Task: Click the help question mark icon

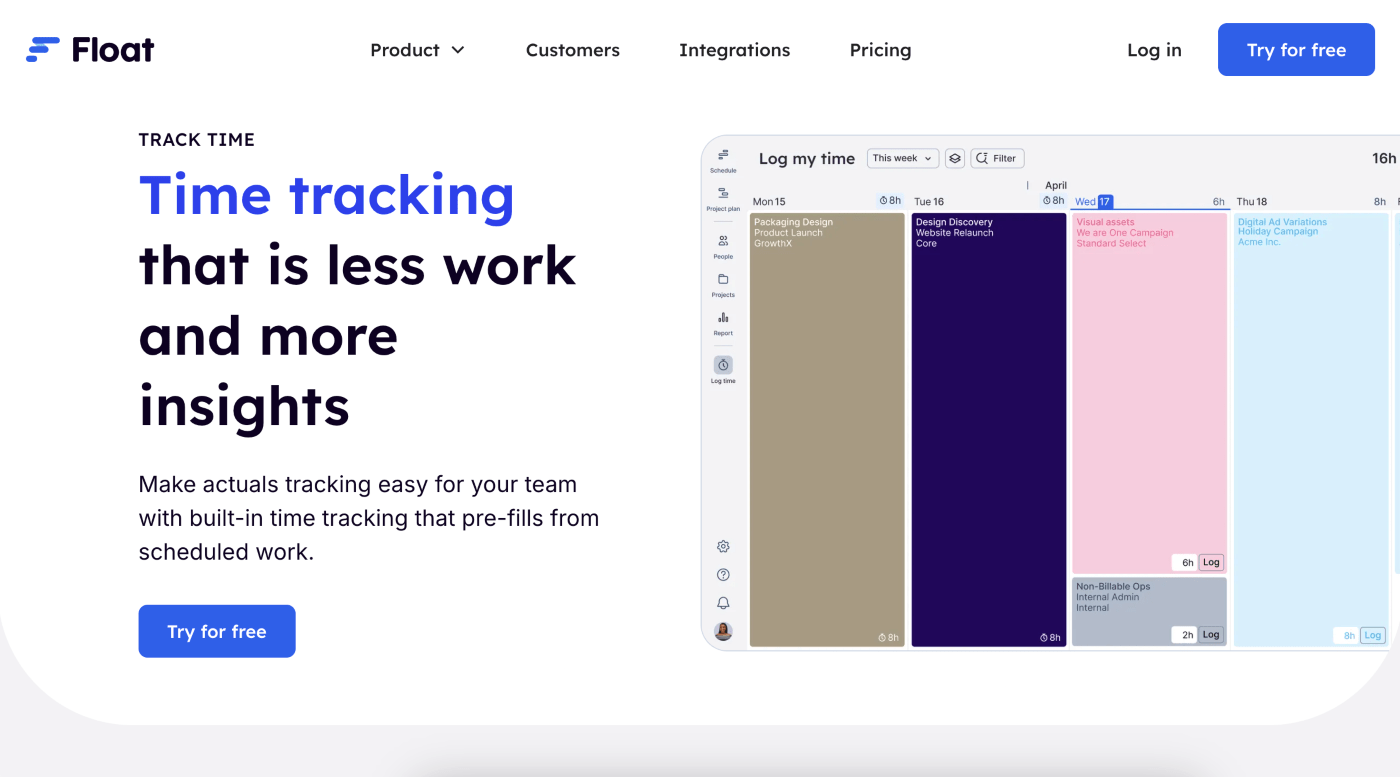Action: (x=723, y=575)
